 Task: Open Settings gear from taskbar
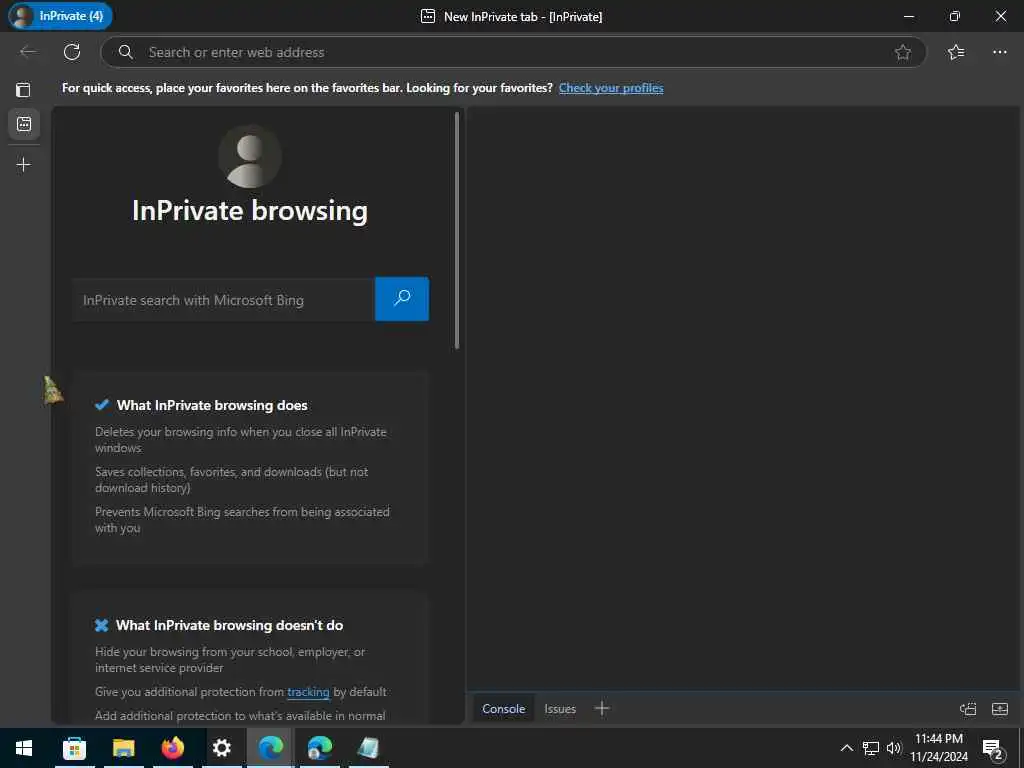[222, 748]
